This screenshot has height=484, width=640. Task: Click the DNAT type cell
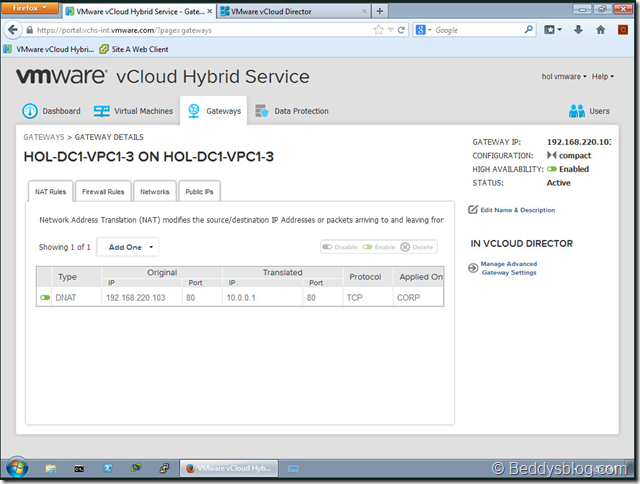[x=76, y=298]
